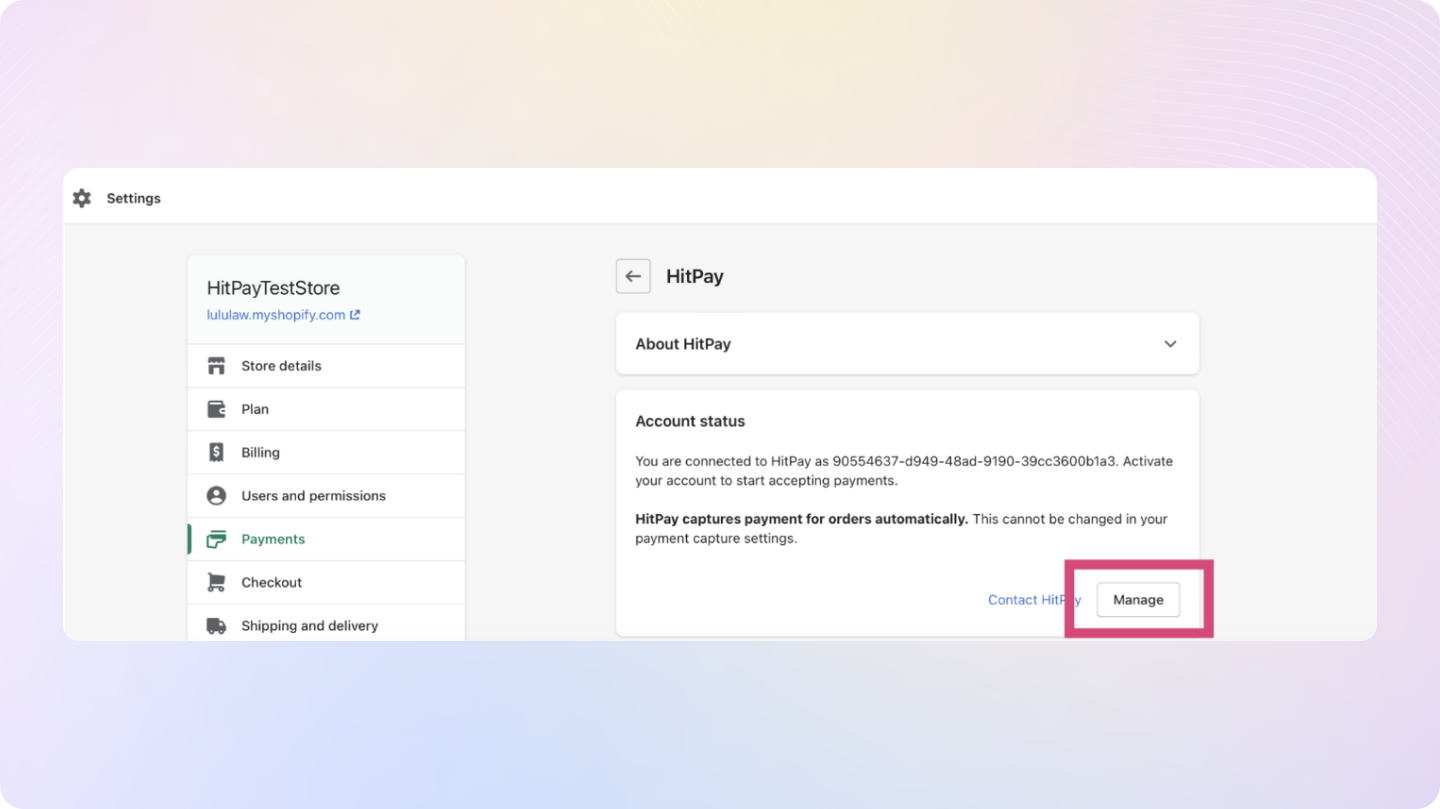Click the Plan wallet icon
Viewport: 1440px width, 809px height.
tap(216, 409)
